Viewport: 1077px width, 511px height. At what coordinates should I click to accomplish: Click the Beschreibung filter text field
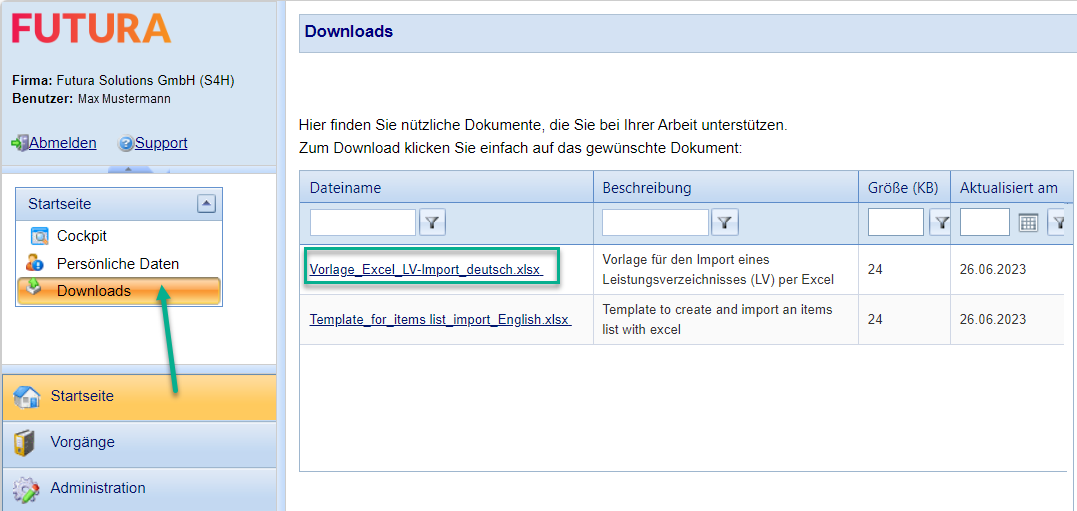click(x=655, y=222)
